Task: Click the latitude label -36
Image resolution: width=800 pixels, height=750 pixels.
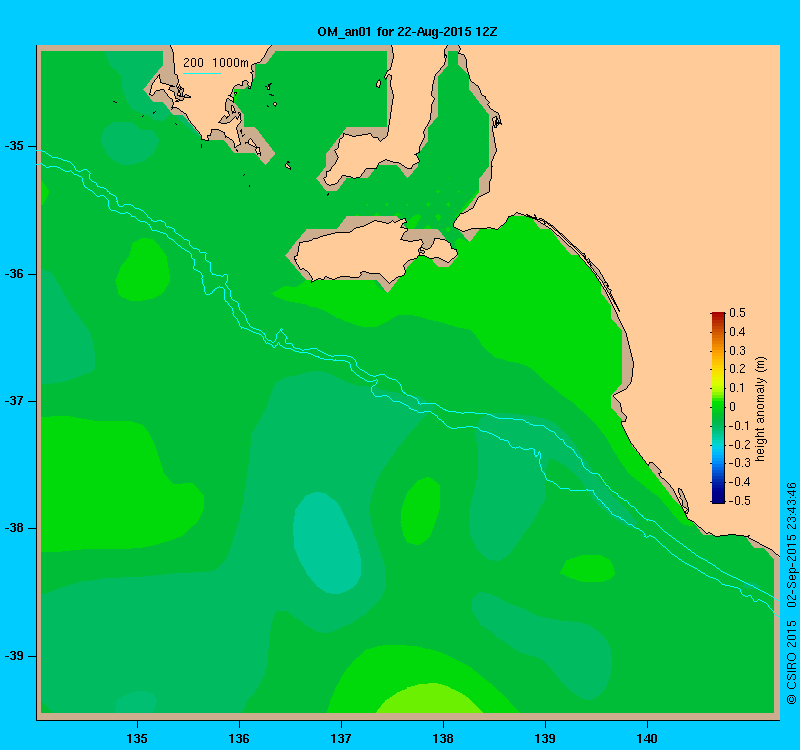Action: pos(14,274)
